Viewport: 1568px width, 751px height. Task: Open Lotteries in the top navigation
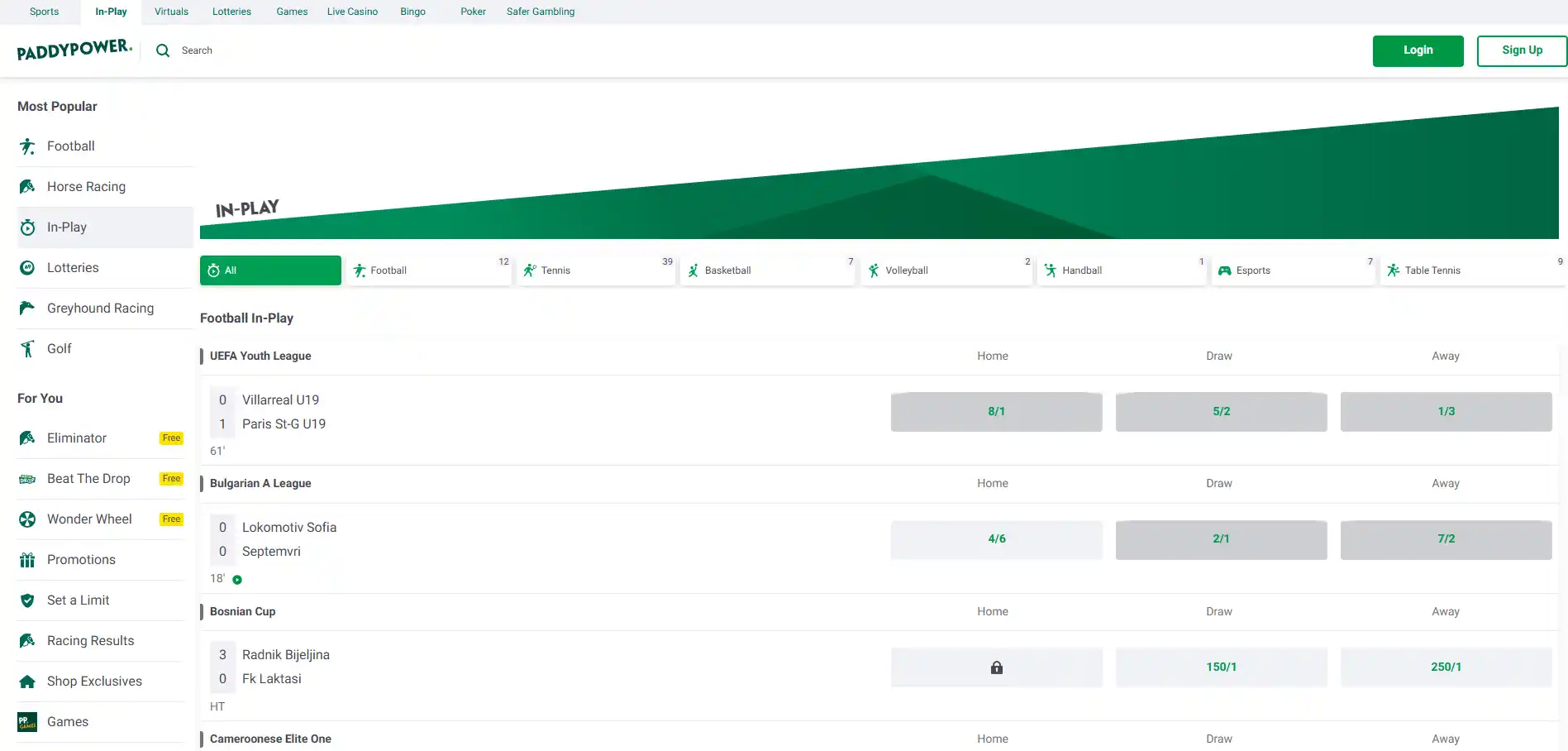(231, 12)
